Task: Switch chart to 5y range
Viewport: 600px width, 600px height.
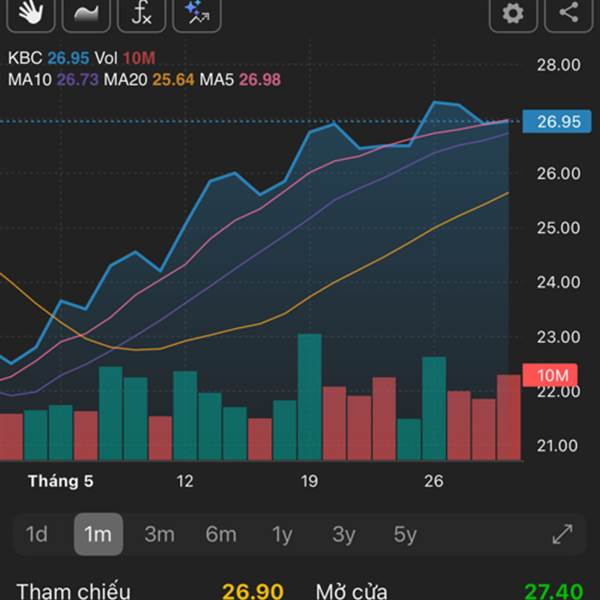Action: tap(405, 534)
